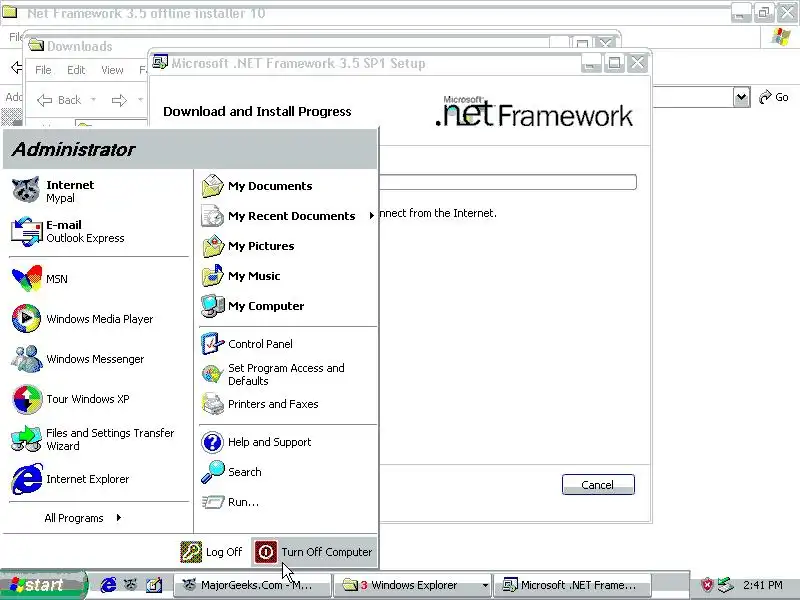Click Turn Off Computer button
Viewport: 800px width, 600px height.
tap(314, 552)
